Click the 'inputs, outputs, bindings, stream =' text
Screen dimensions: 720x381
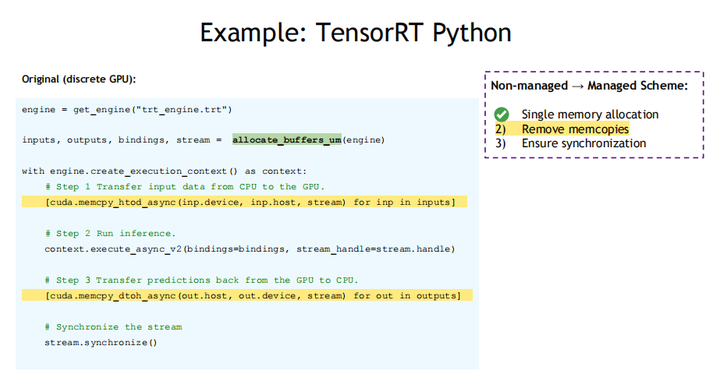[122, 140]
